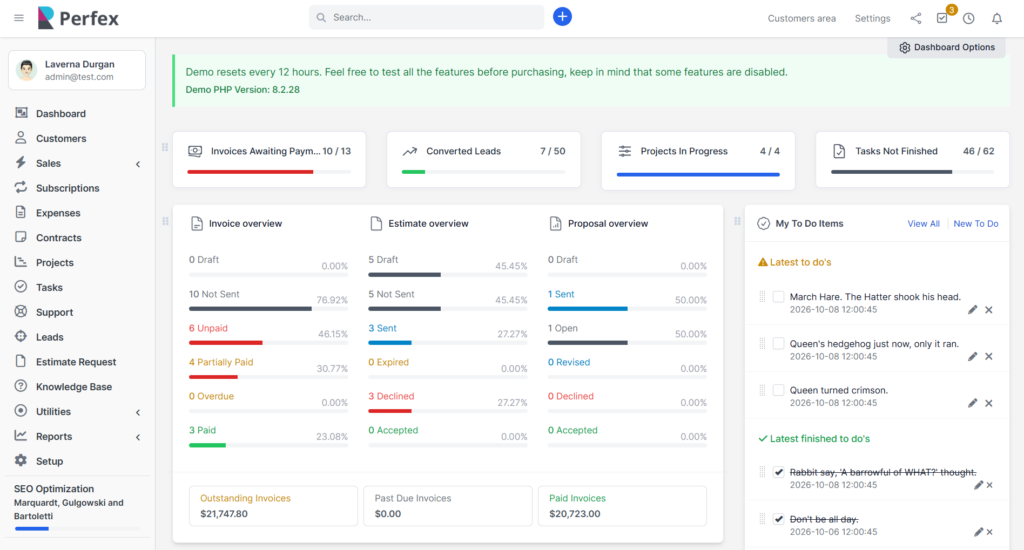
Task: Click '3 Paid' invoices link
Action: (x=202, y=430)
